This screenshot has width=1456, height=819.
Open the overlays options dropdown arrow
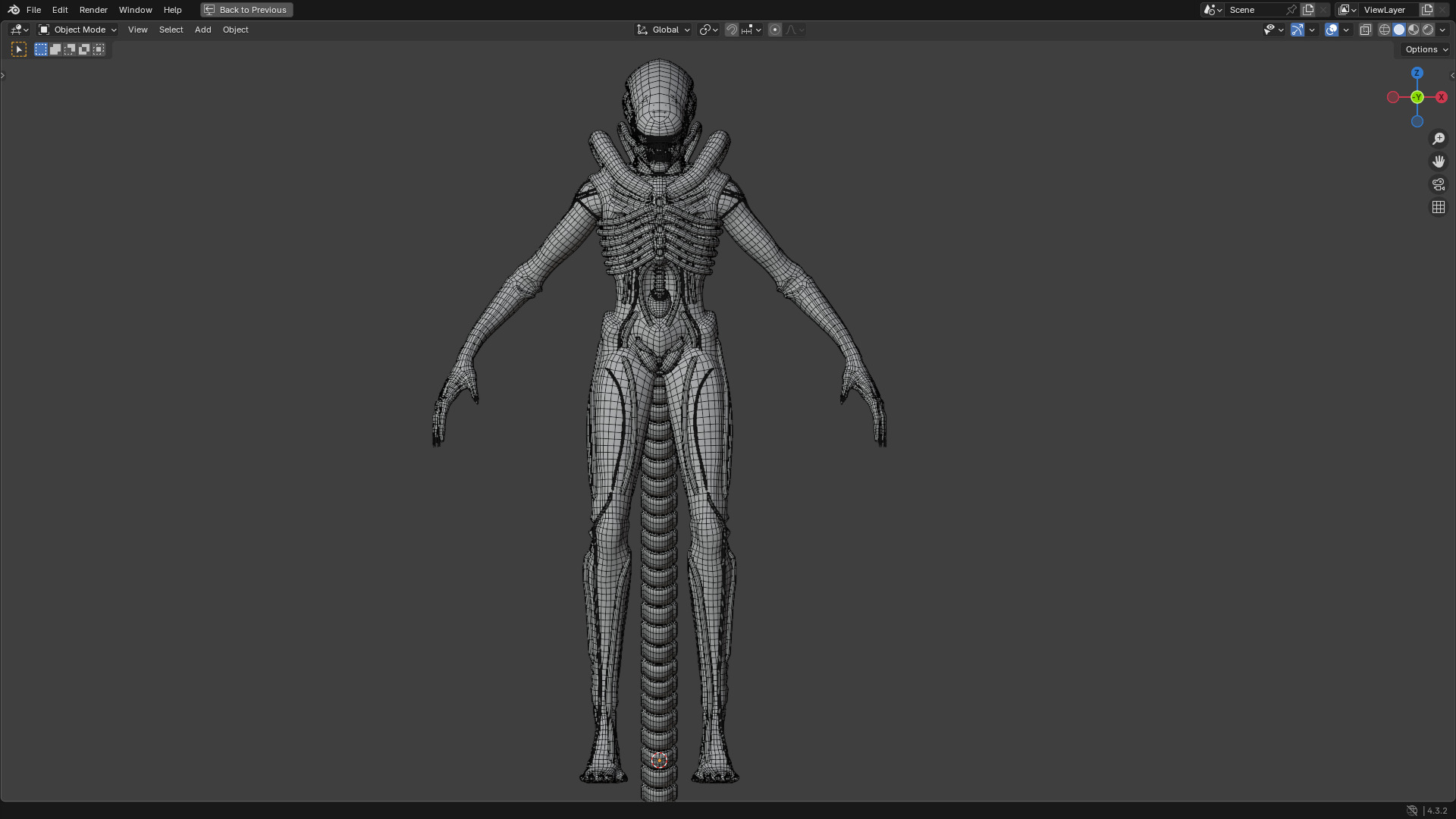pos(1346,30)
